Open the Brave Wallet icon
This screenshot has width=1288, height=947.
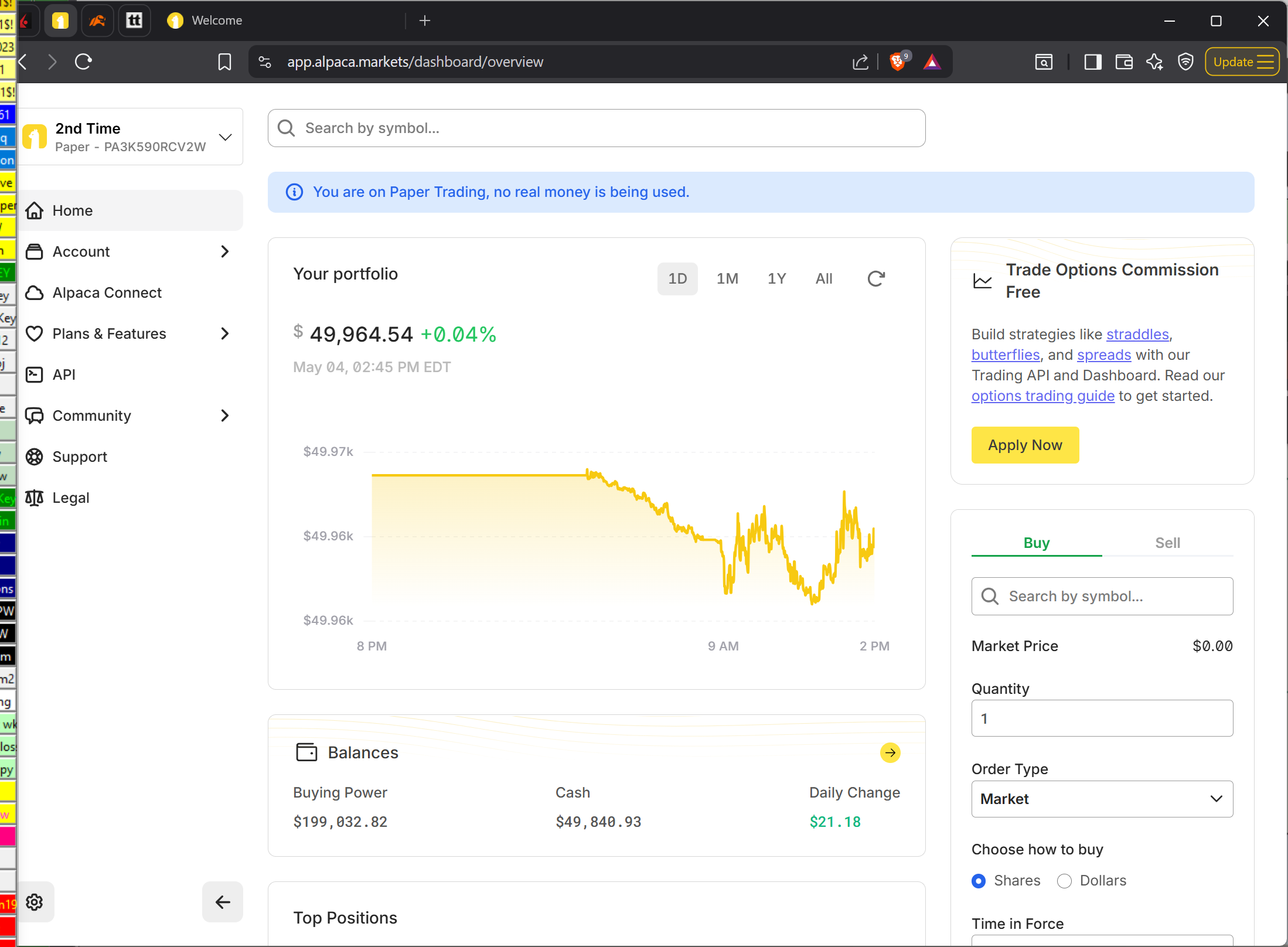pos(1124,62)
